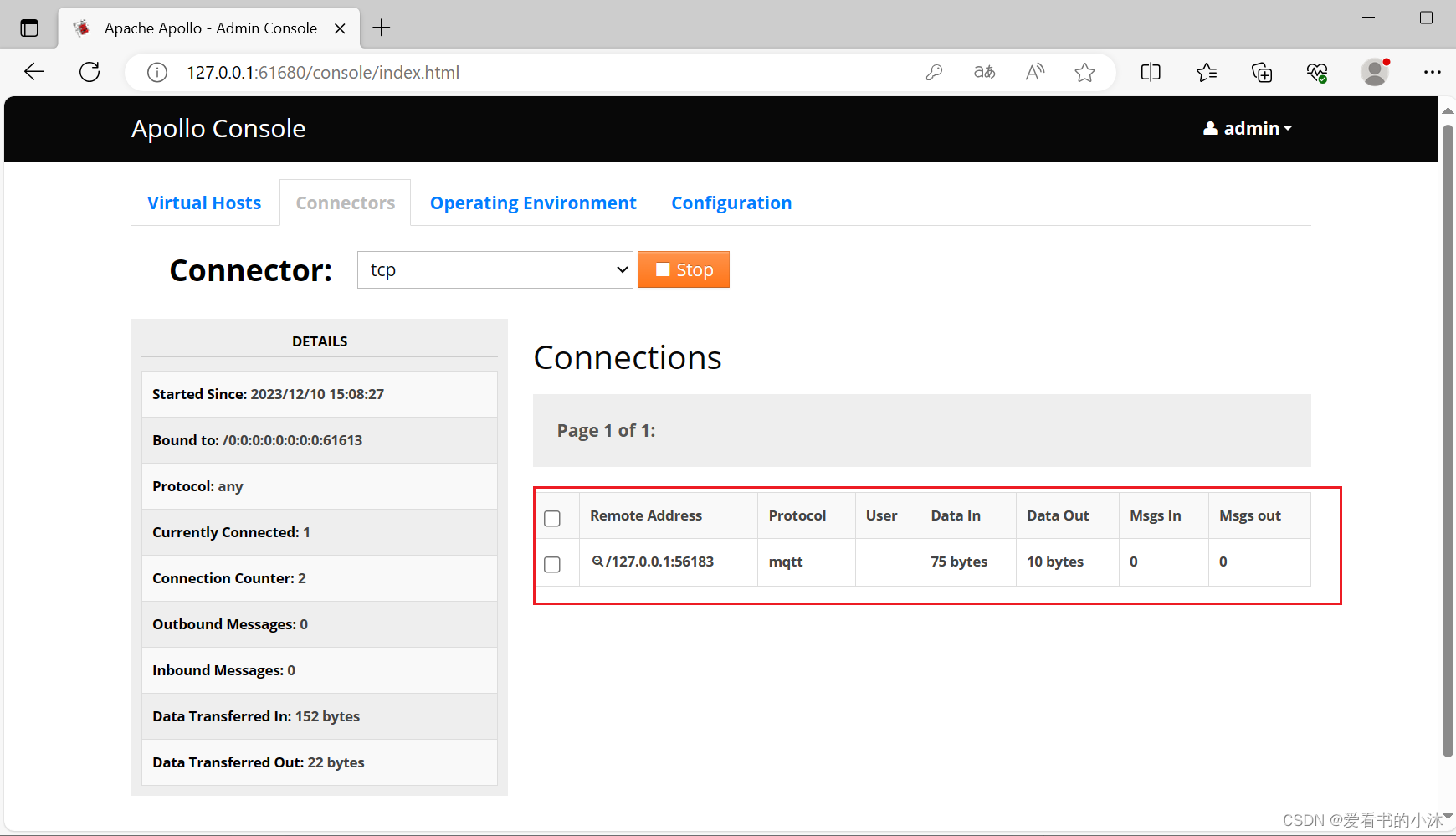The width and height of the screenshot is (1456, 836).
Task: Add page to favorites star
Action: [1085, 73]
